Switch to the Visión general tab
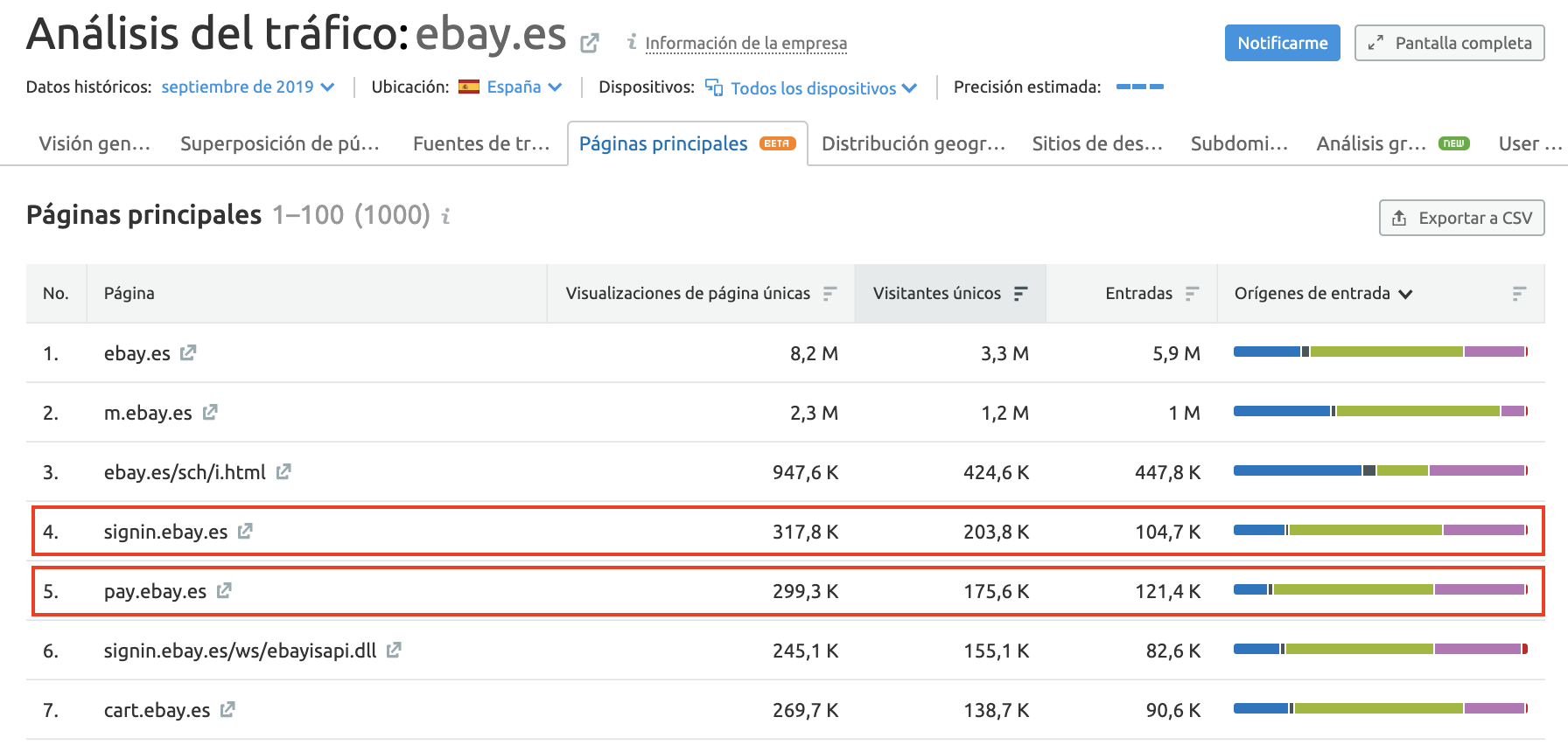The width and height of the screenshot is (1568, 752). coord(94,143)
